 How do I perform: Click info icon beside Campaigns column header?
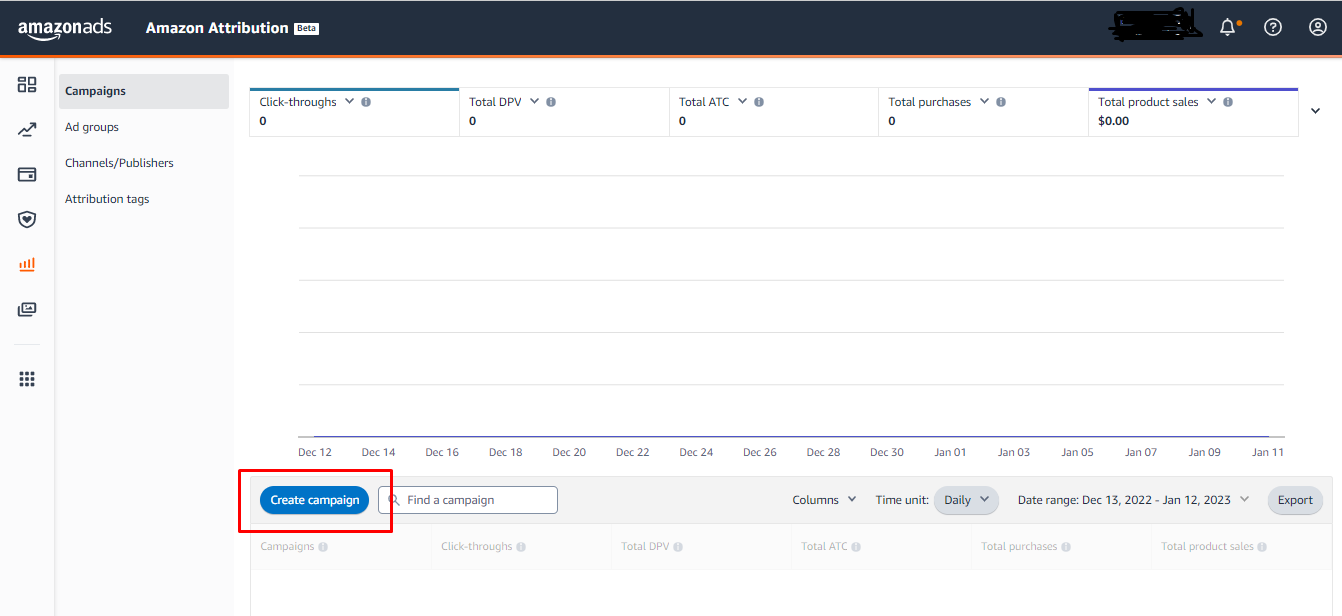point(323,547)
